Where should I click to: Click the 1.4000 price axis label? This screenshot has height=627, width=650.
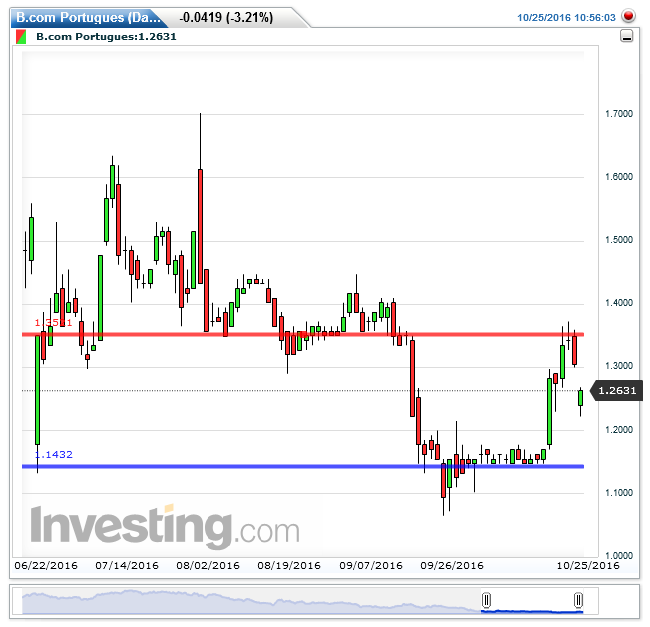[619, 303]
